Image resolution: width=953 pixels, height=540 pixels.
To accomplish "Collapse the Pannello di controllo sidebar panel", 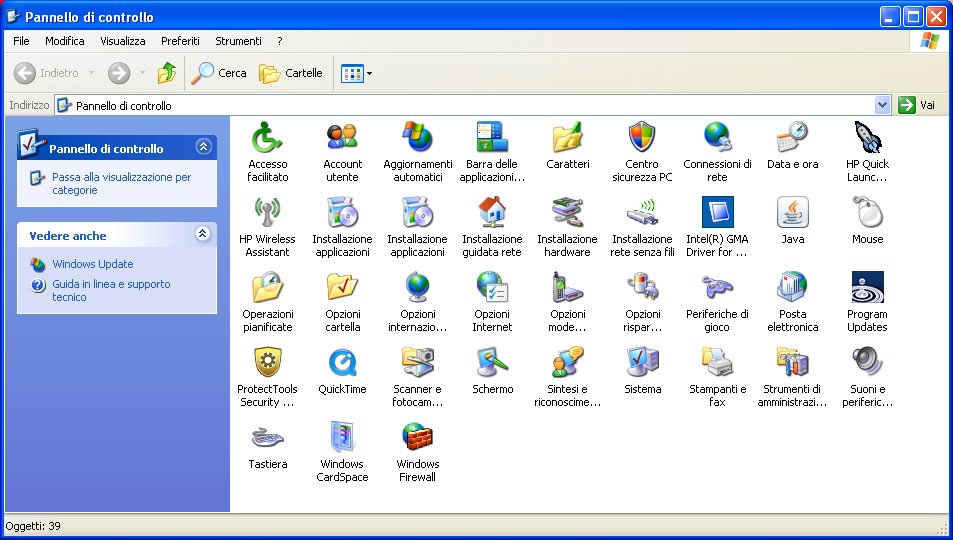I will click(204, 146).
